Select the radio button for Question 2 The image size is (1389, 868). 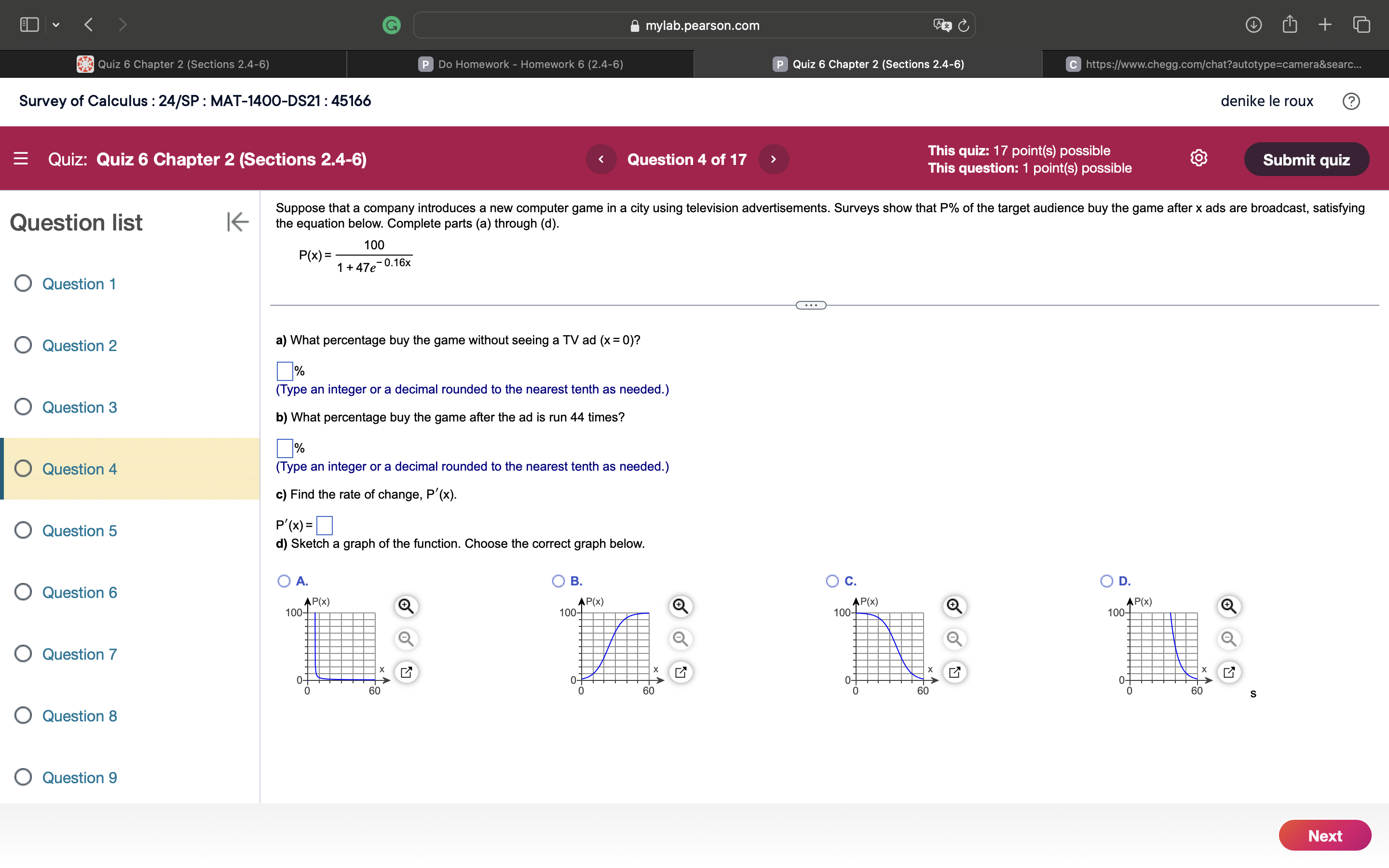23,344
